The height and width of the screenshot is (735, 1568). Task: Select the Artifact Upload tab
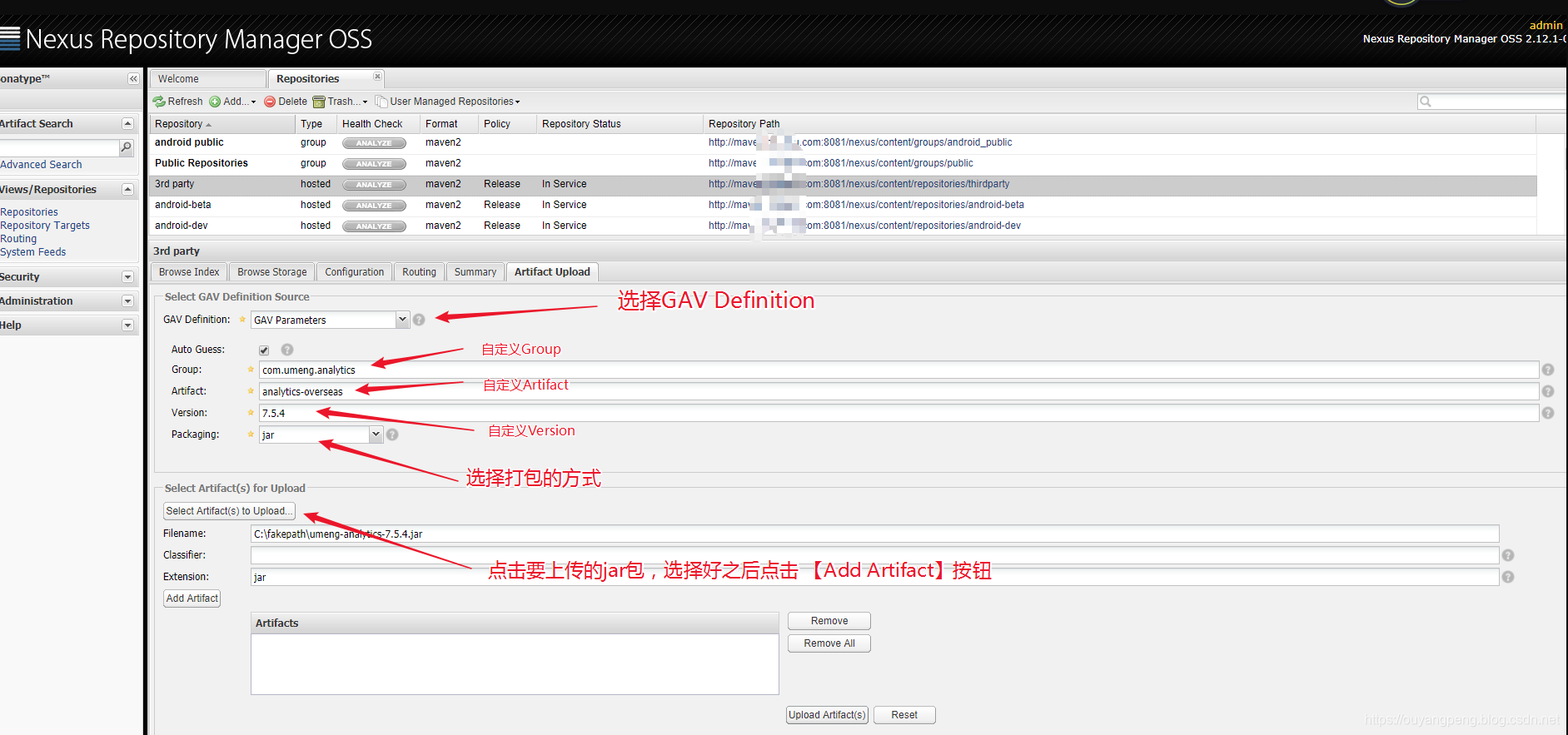552,272
